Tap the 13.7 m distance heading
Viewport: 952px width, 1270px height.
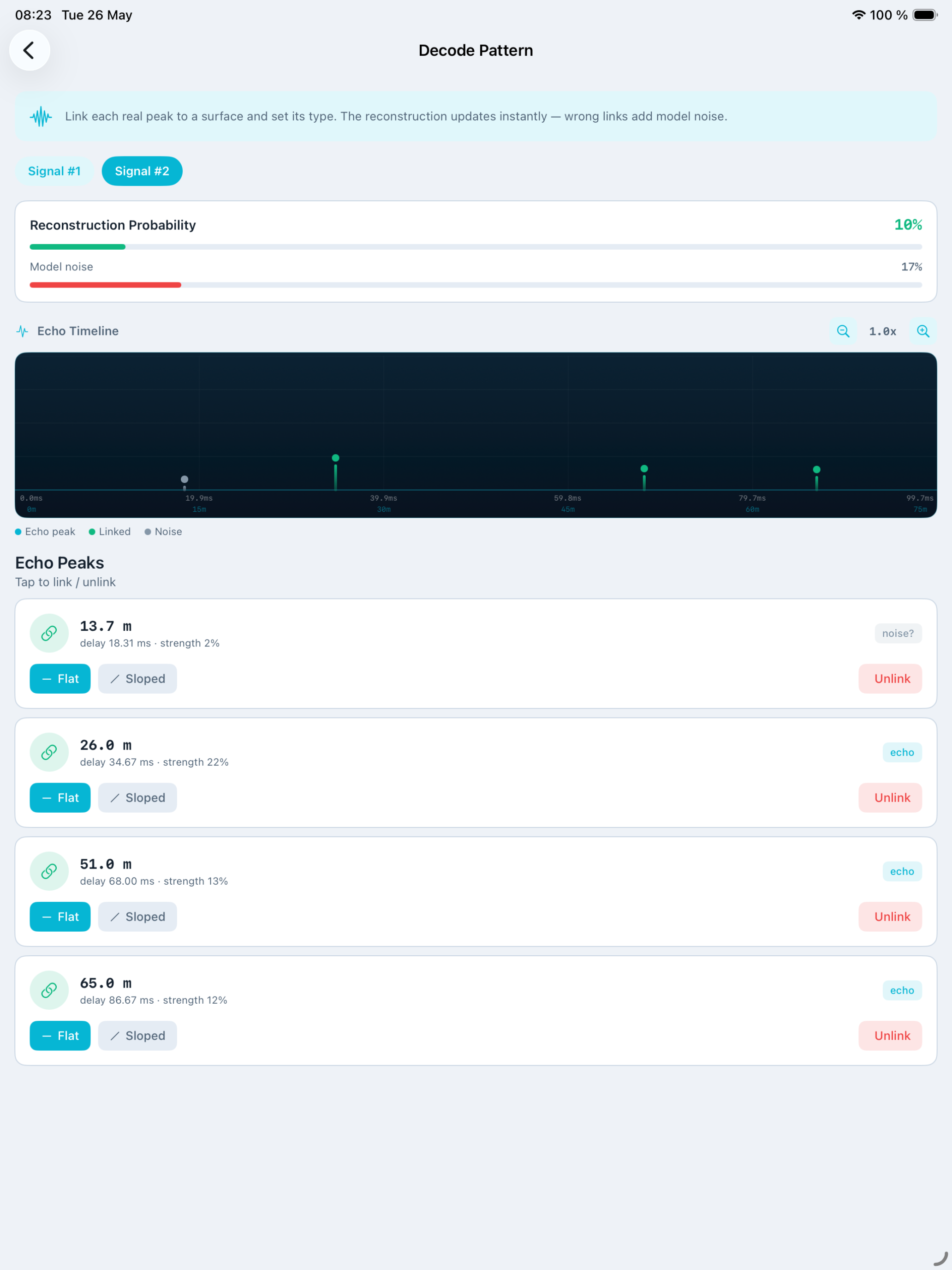pos(106,626)
